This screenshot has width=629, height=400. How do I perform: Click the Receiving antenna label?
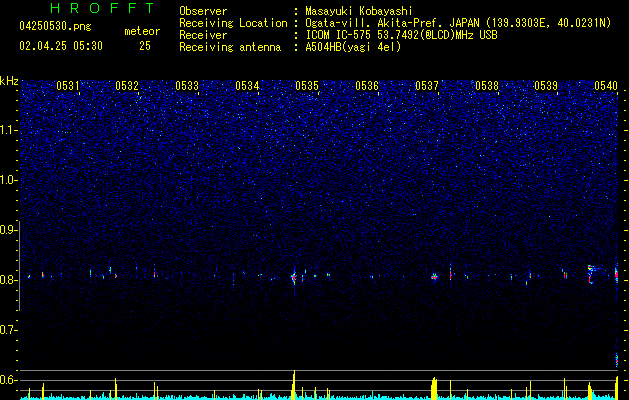230,47
